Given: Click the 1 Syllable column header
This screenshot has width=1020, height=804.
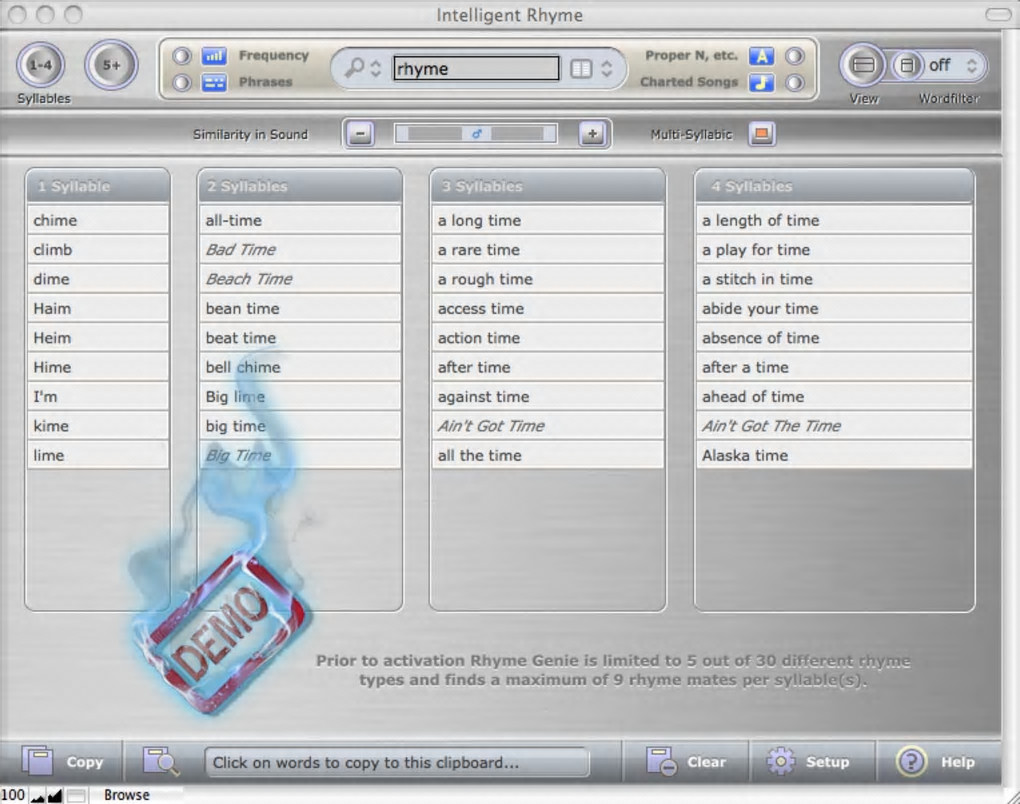Looking at the screenshot, I should point(98,186).
